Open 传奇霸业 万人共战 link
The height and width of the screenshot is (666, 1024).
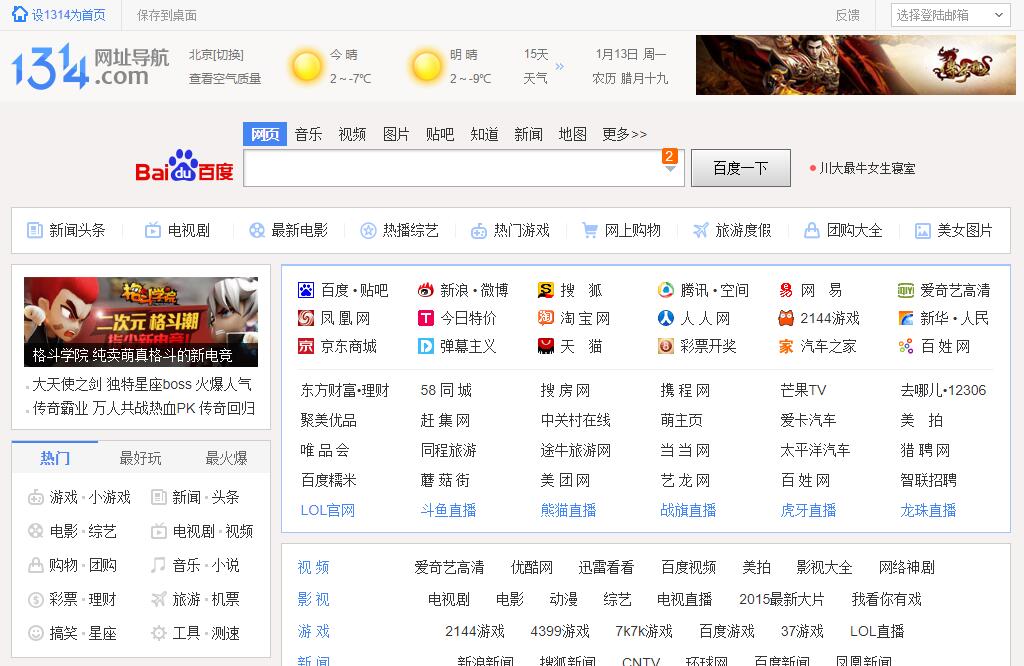coord(144,408)
